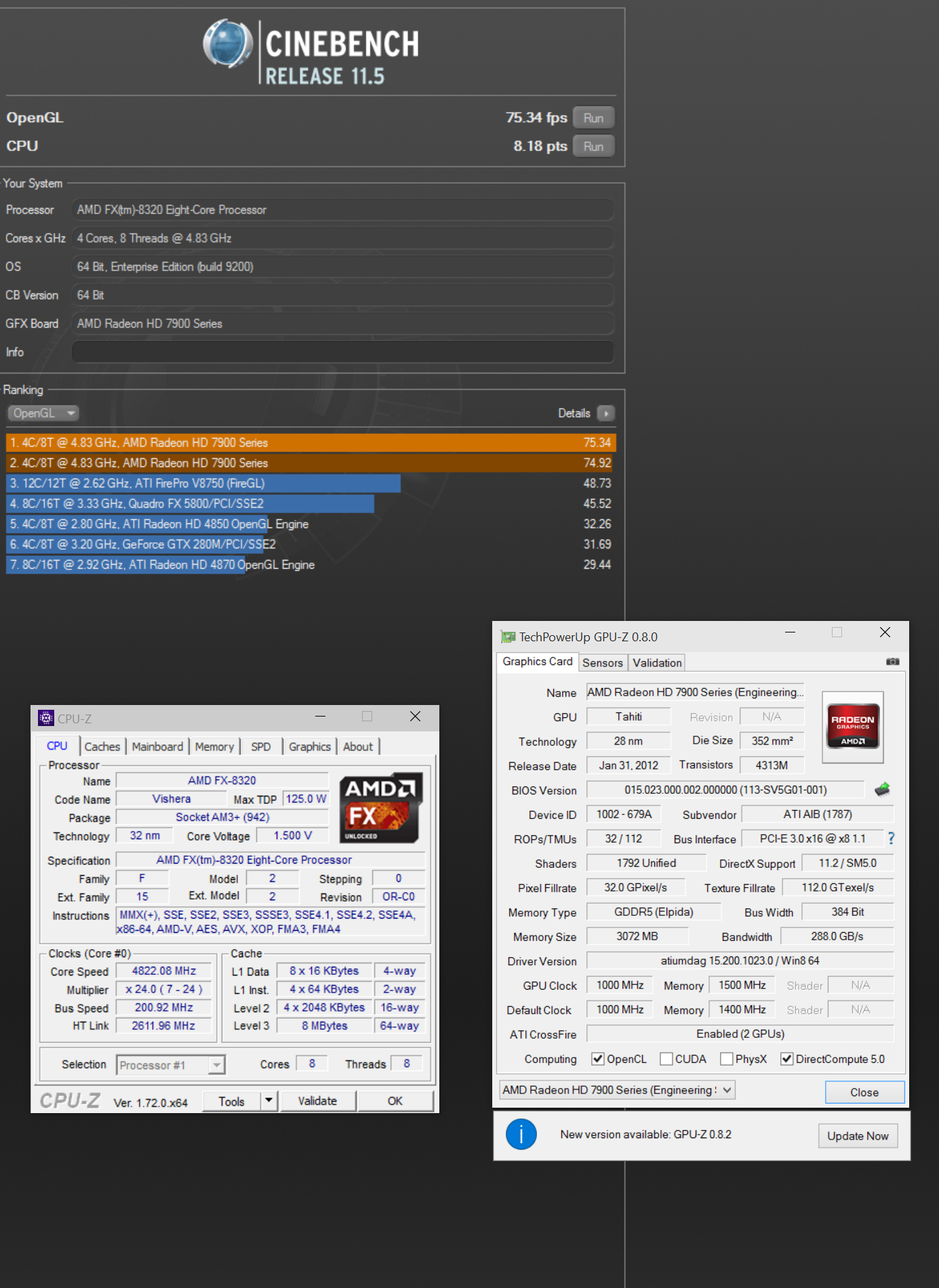Click the Processor field in Cinebench
Viewport: 939px width, 1288px height.
point(343,209)
